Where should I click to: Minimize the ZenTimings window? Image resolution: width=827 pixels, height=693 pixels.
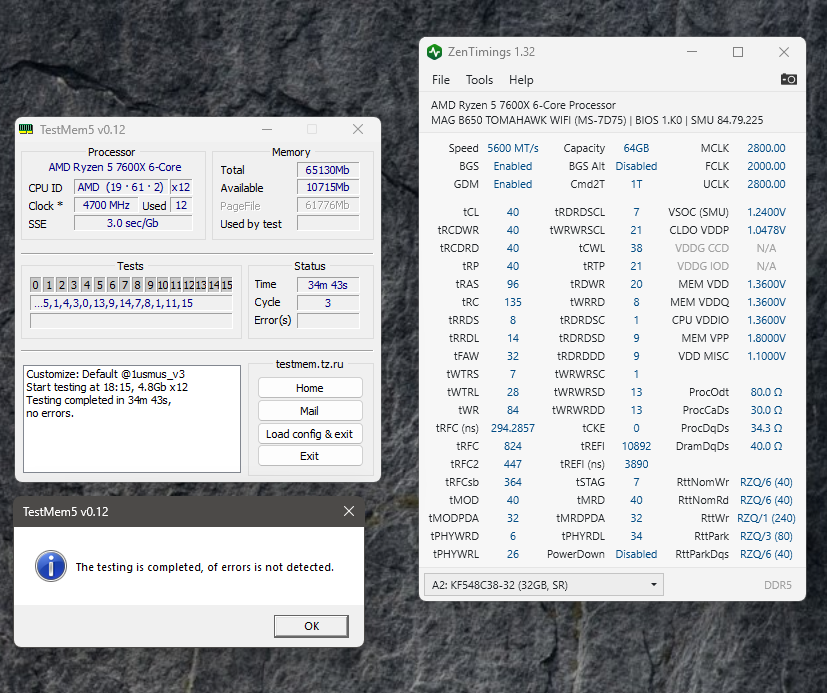692,52
